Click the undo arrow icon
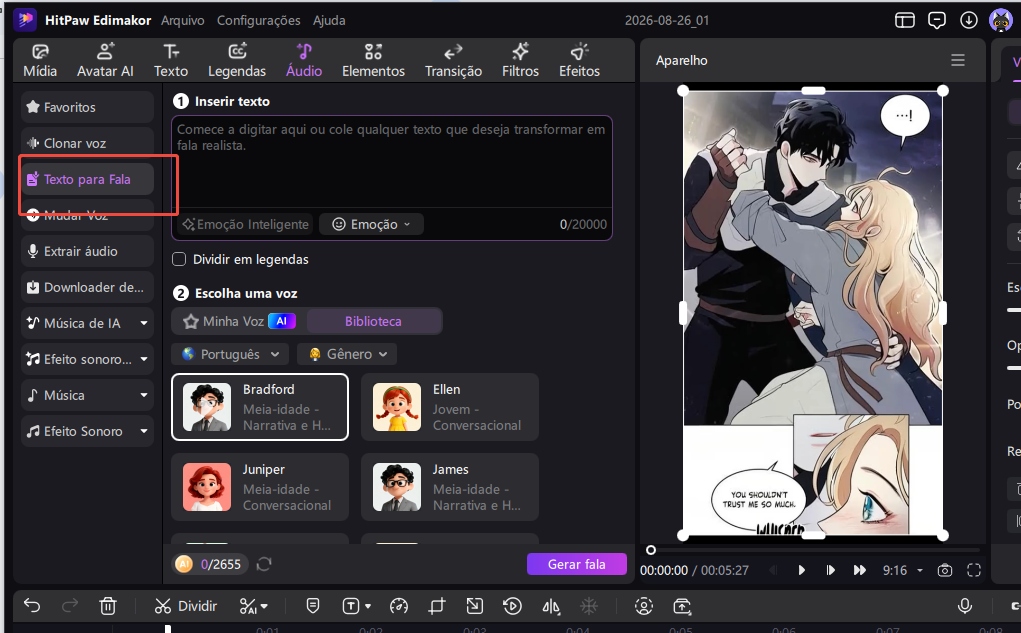The width and height of the screenshot is (1021, 633). pyautogui.click(x=32, y=606)
